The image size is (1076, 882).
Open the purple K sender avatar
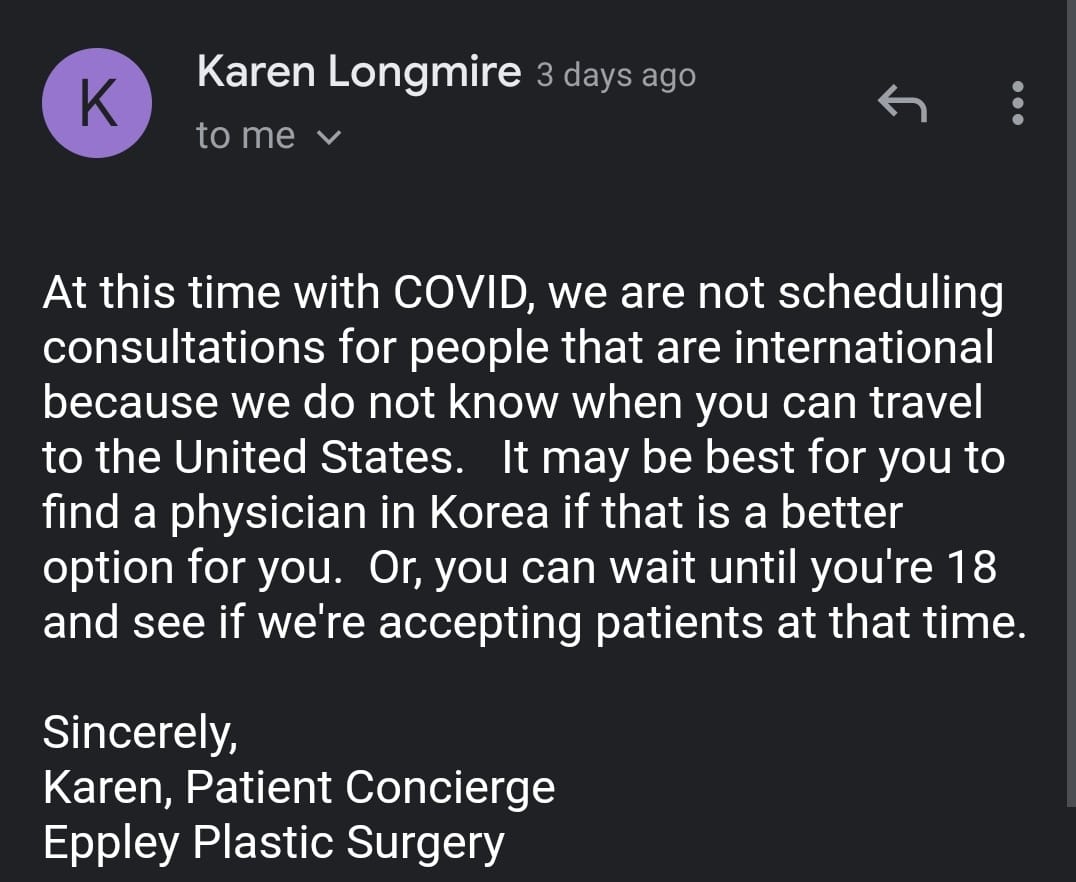[x=97, y=103]
